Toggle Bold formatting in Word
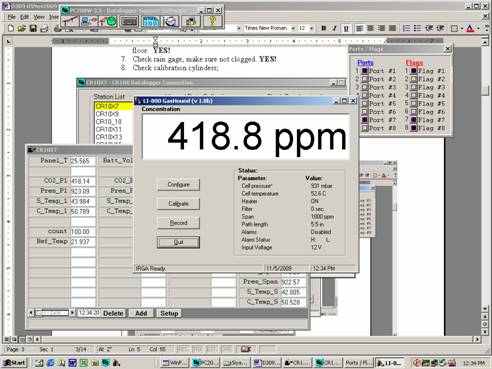The height and width of the screenshot is (369, 492). pyautogui.click(x=324, y=28)
